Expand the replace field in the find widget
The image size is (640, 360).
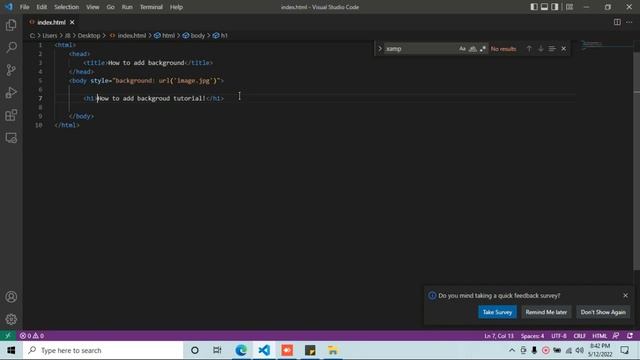click(380, 49)
